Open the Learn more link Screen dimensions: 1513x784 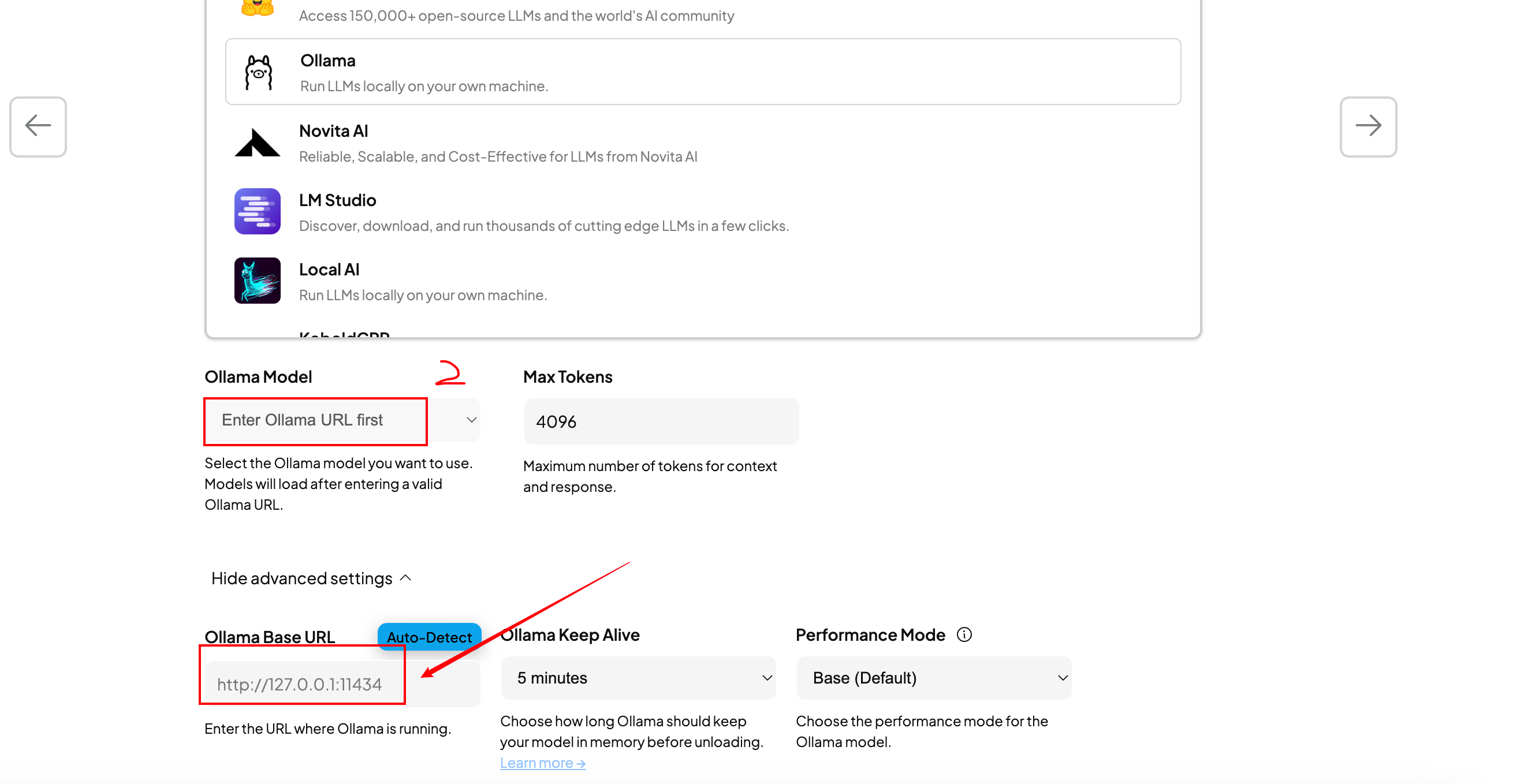pyautogui.click(x=542, y=763)
